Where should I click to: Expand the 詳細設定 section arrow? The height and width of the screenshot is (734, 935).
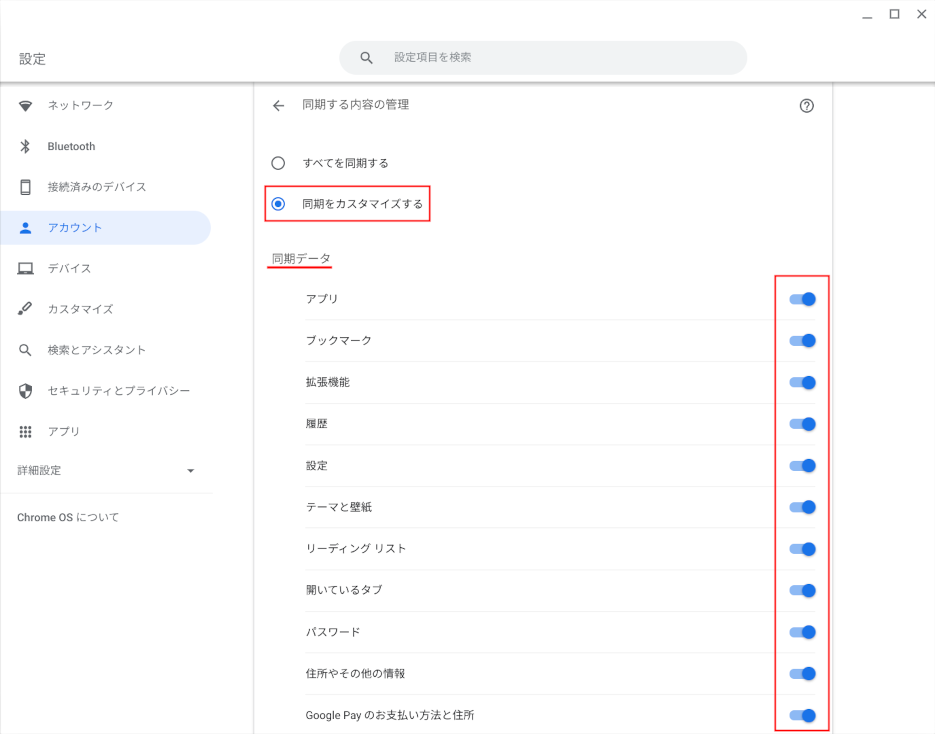pos(191,471)
